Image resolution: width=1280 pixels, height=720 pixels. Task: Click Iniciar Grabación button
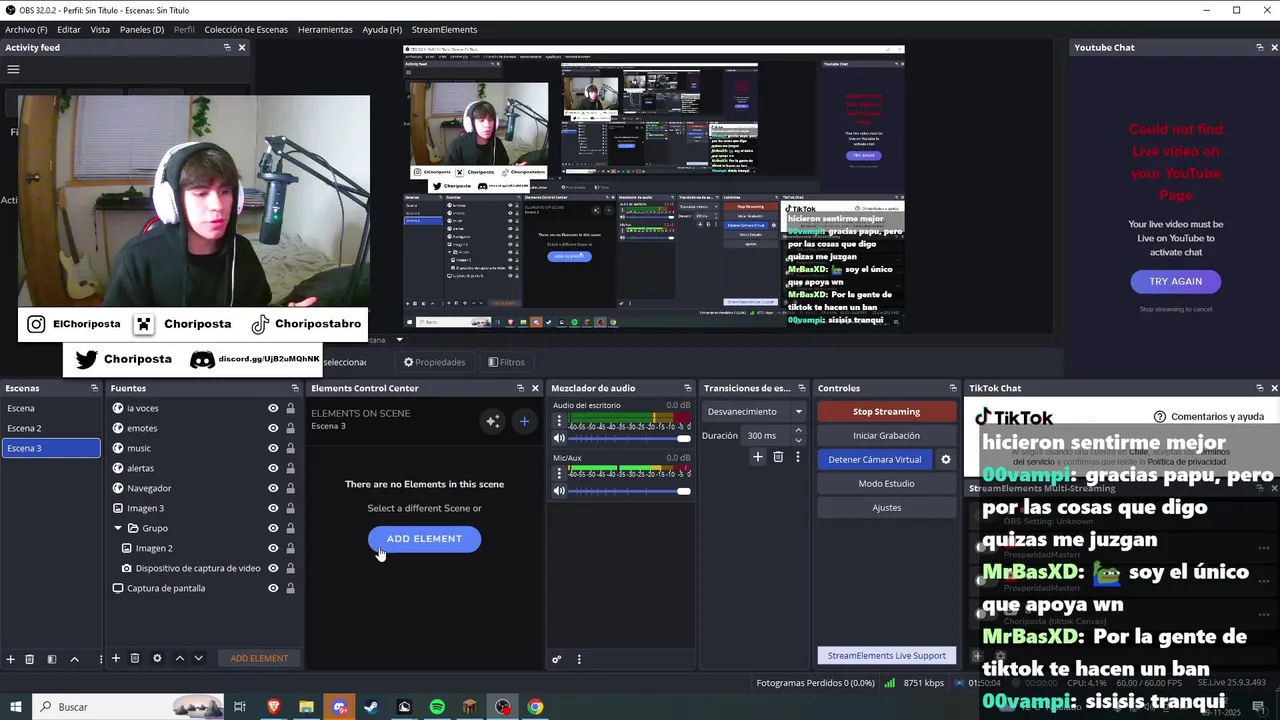pyautogui.click(x=886, y=435)
